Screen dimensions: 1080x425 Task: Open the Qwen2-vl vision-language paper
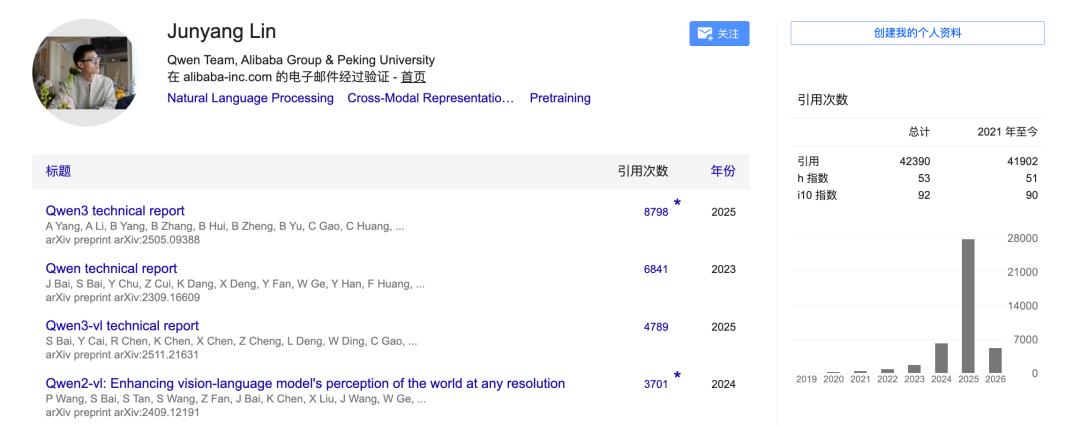(305, 383)
